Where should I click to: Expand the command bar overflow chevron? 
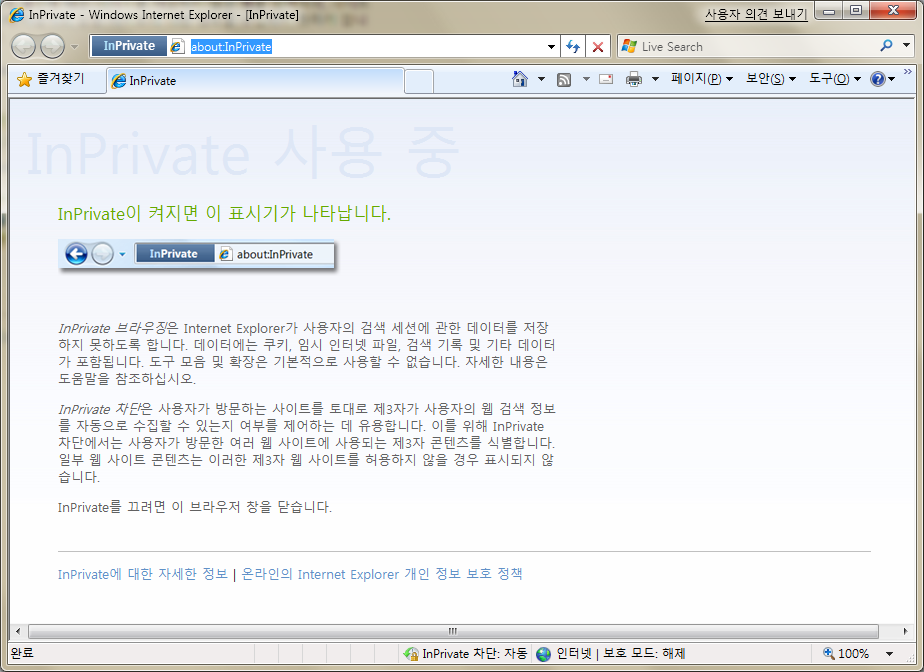[x=908, y=72]
